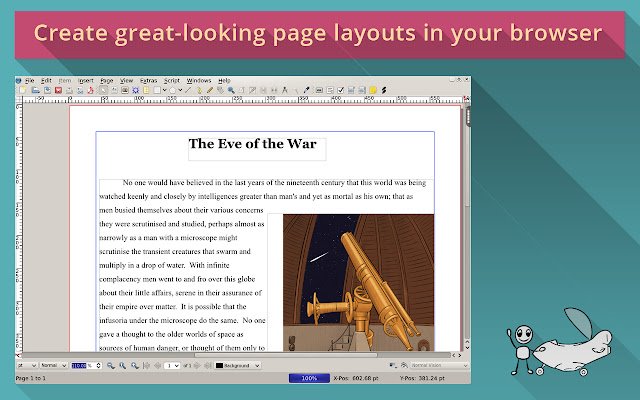The width and height of the screenshot is (640, 400).
Task: Select the telescope image frame
Action: coord(358,282)
